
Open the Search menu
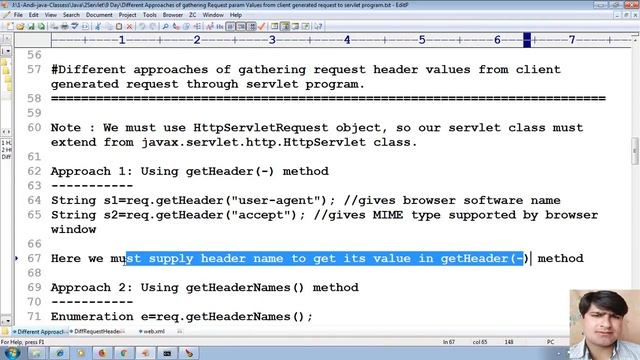(71, 15)
